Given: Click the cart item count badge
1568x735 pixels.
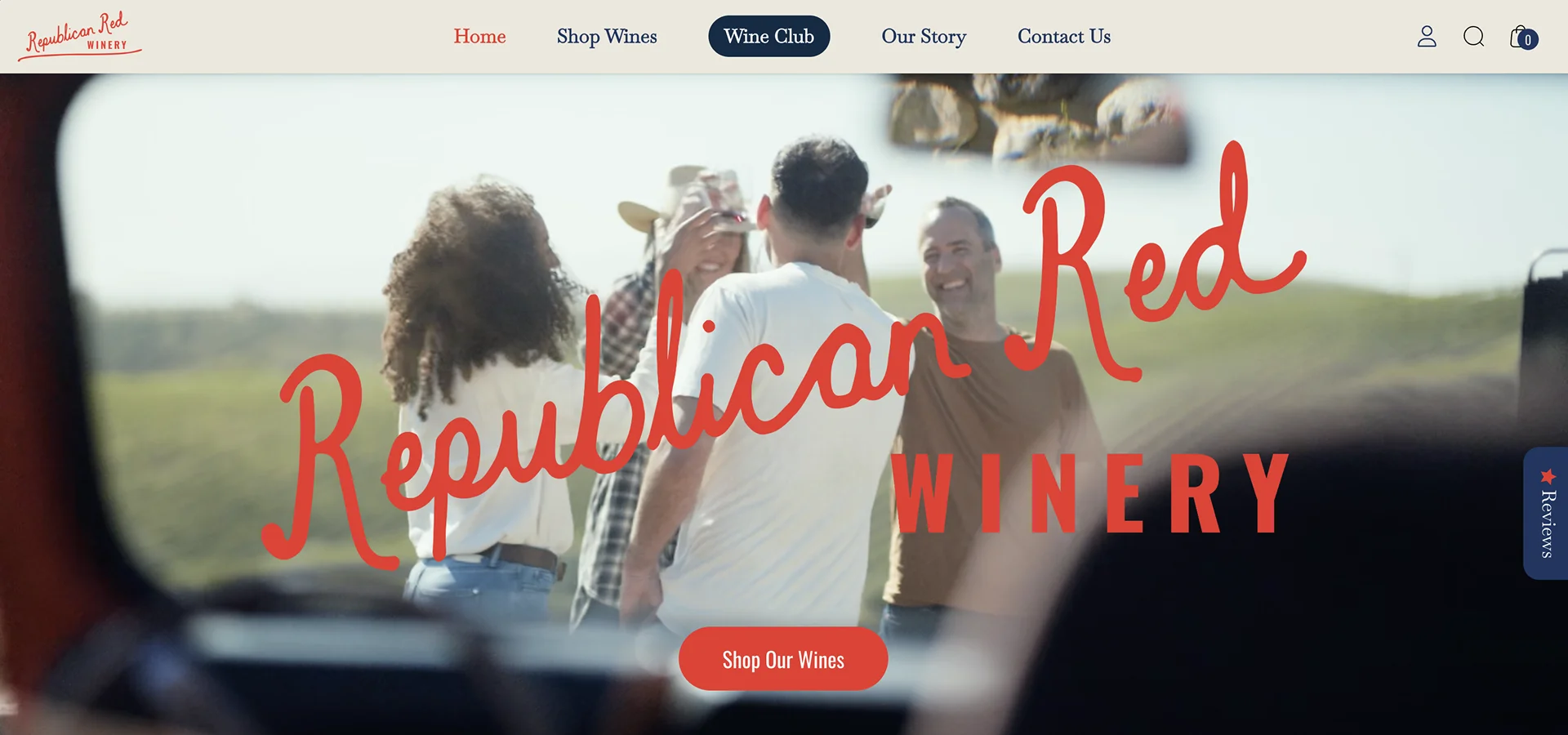Looking at the screenshot, I should click(1529, 40).
